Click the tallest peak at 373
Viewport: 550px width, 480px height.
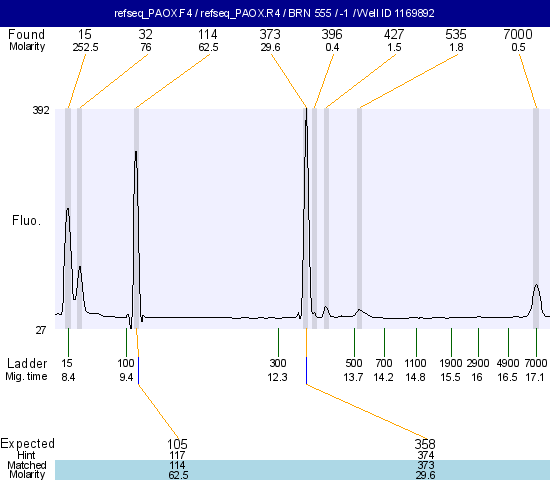click(306, 116)
